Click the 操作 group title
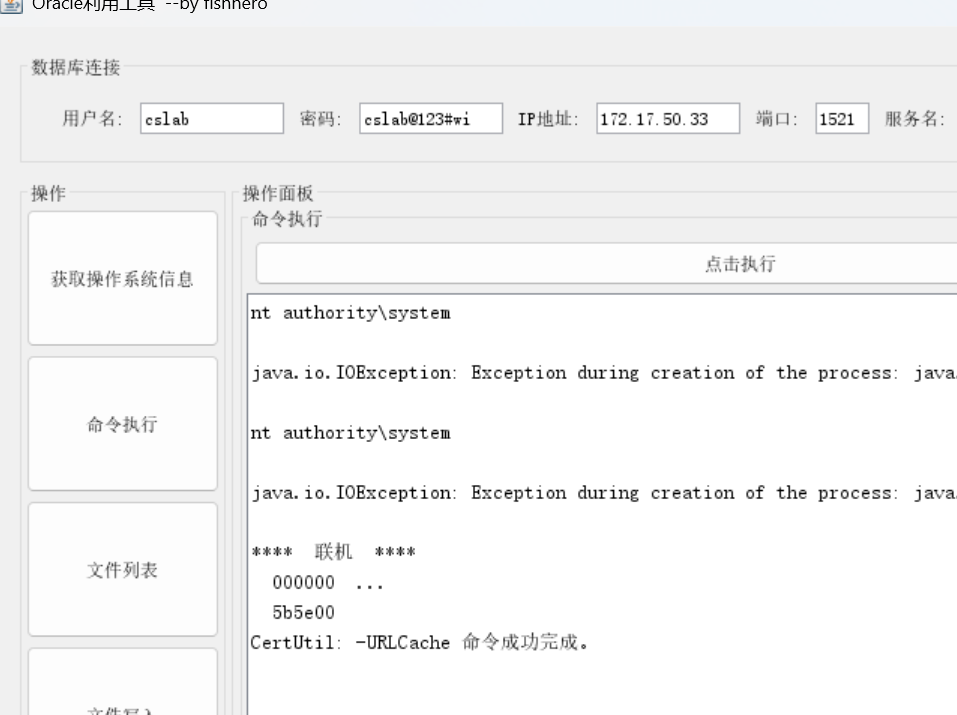 pyautogui.click(x=48, y=194)
